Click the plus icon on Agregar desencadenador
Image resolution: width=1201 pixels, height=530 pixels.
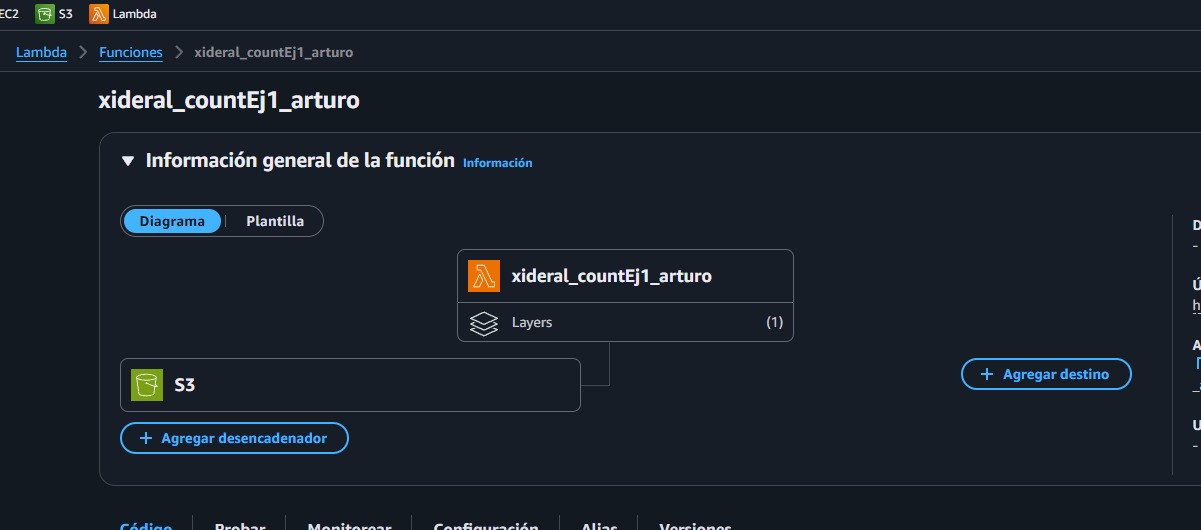(145, 438)
